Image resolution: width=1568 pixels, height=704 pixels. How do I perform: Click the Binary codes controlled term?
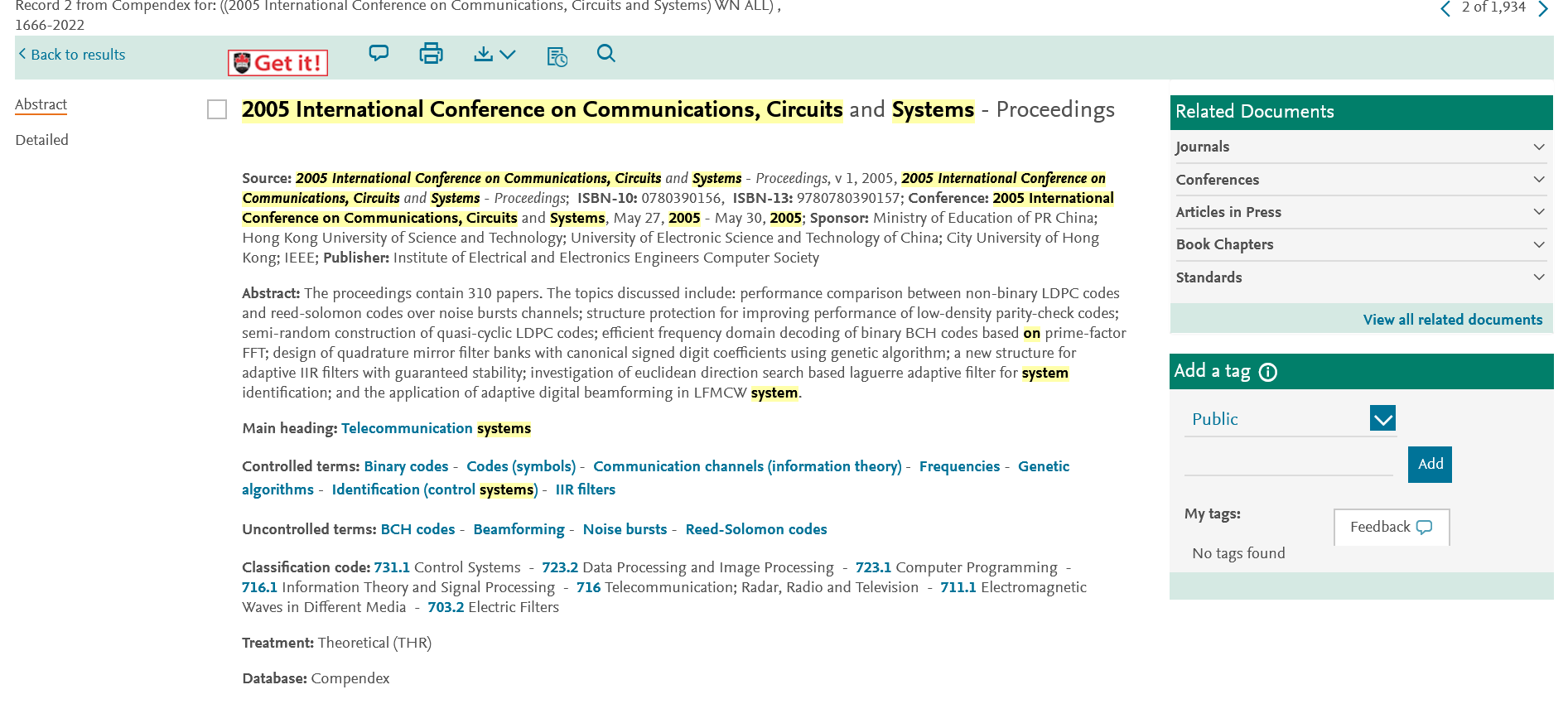(x=406, y=466)
